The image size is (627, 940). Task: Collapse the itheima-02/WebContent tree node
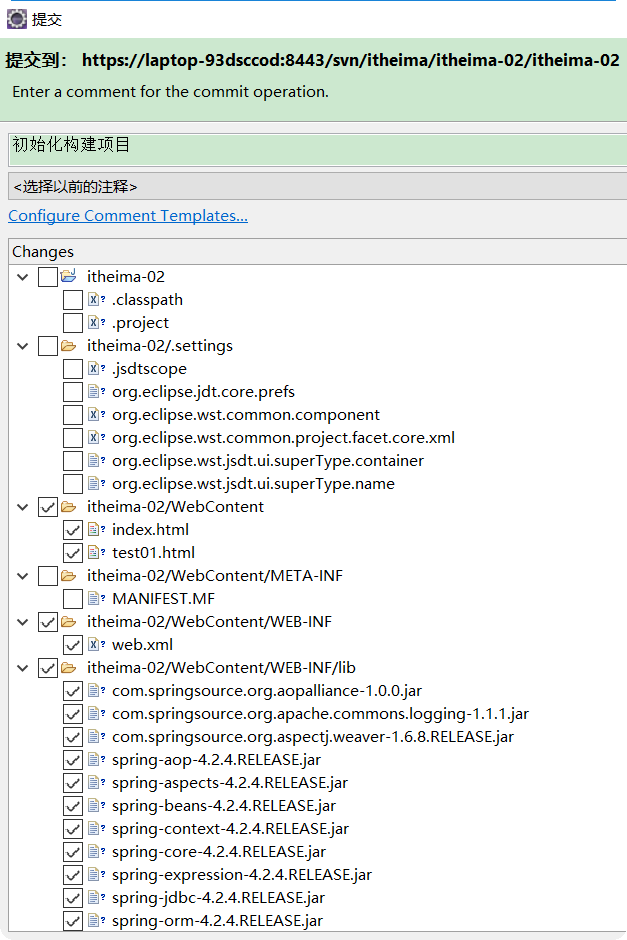click(23, 507)
